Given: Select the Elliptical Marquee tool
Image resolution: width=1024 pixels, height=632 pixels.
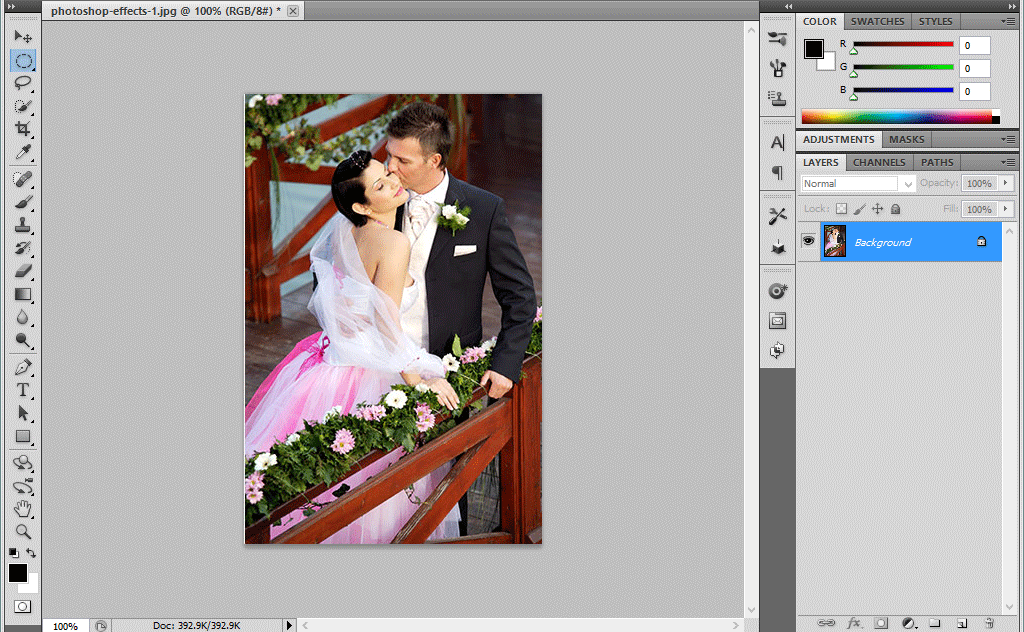Looking at the screenshot, I should coord(23,61).
